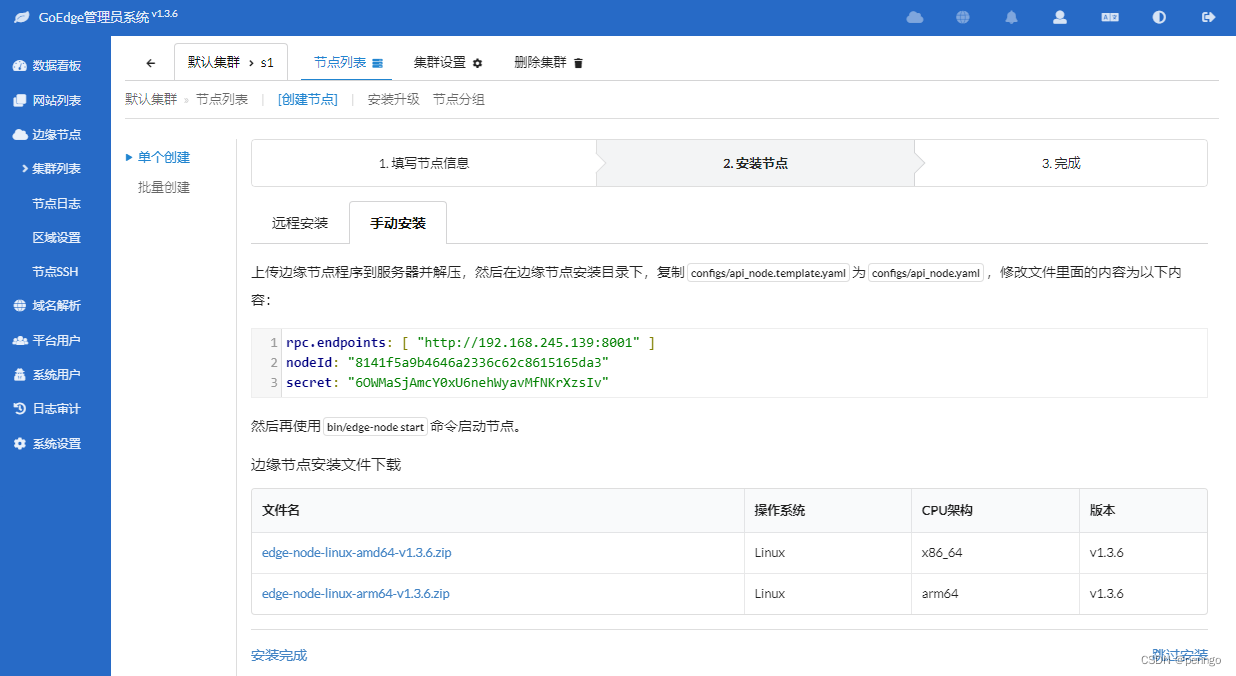Click the 系统用户 icon in the sidebar
This screenshot has width=1236, height=676.
(x=20, y=375)
